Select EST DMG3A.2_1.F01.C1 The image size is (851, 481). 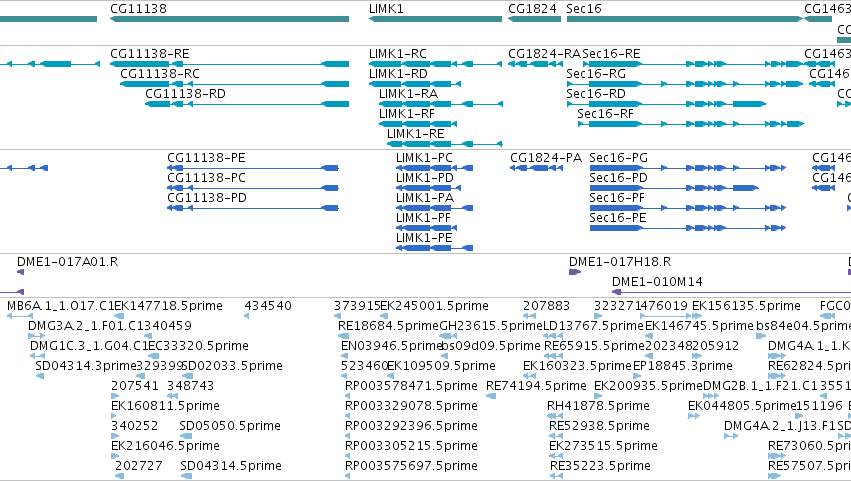tap(36, 336)
